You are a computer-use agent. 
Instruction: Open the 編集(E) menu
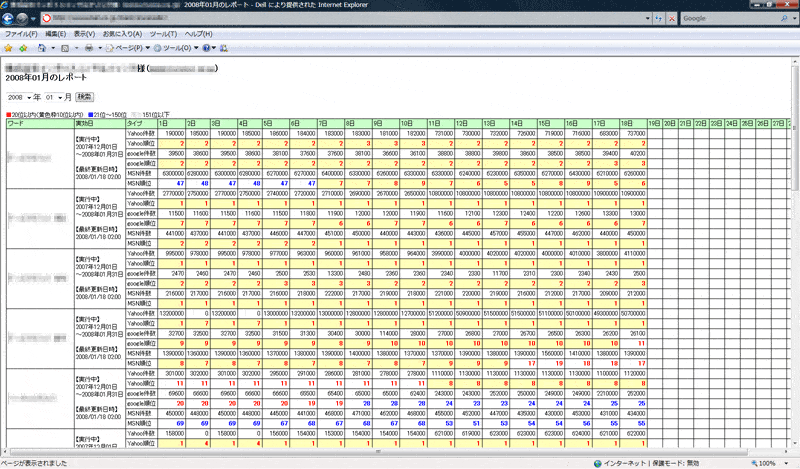pyautogui.click(x=55, y=34)
